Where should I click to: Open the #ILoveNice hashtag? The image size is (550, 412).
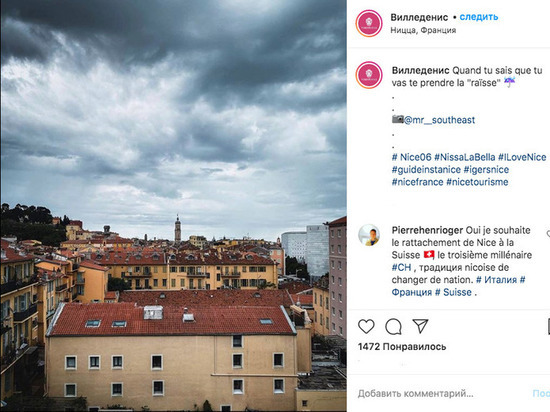(x=522, y=157)
